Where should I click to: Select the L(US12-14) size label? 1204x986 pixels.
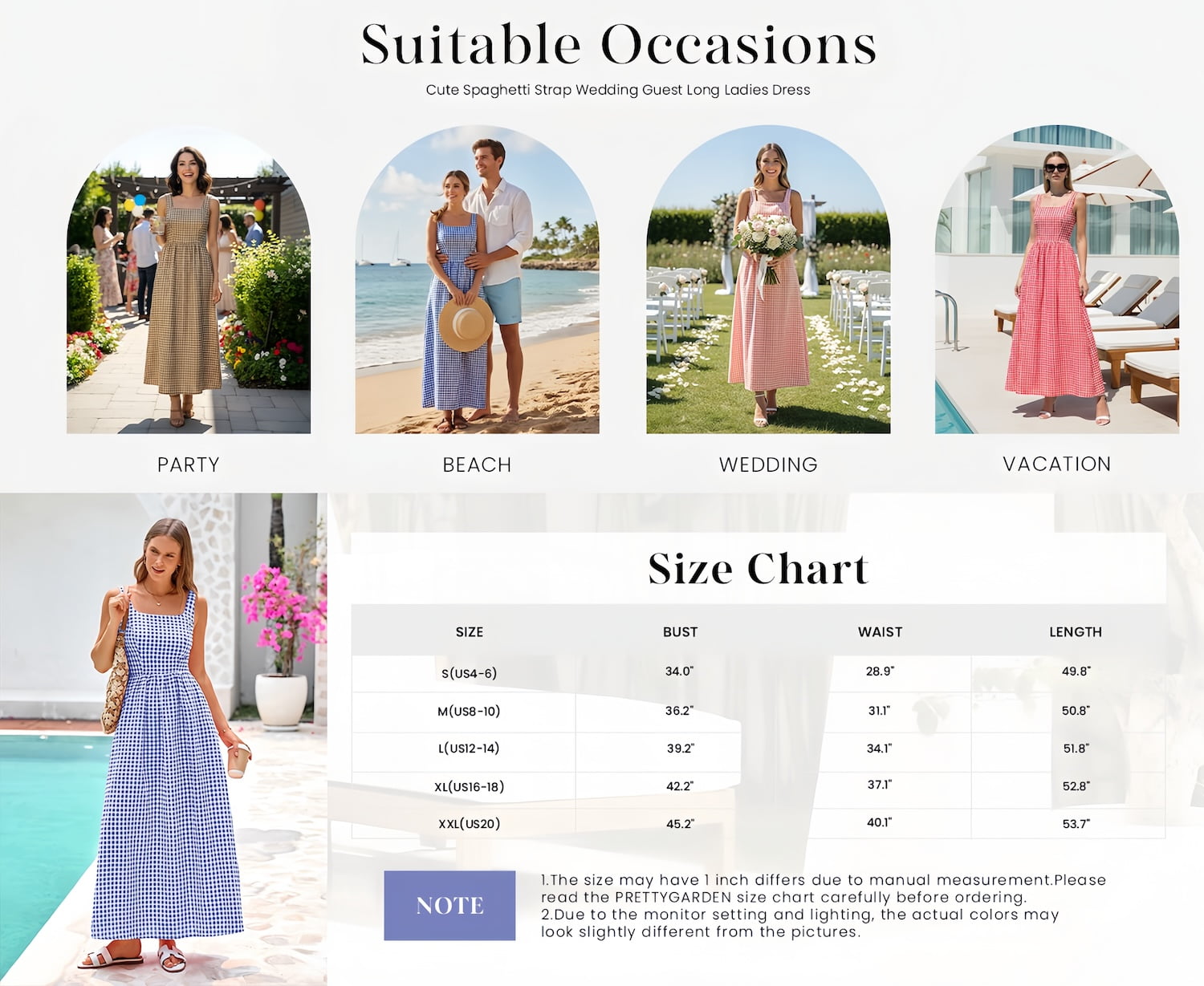tap(469, 748)
